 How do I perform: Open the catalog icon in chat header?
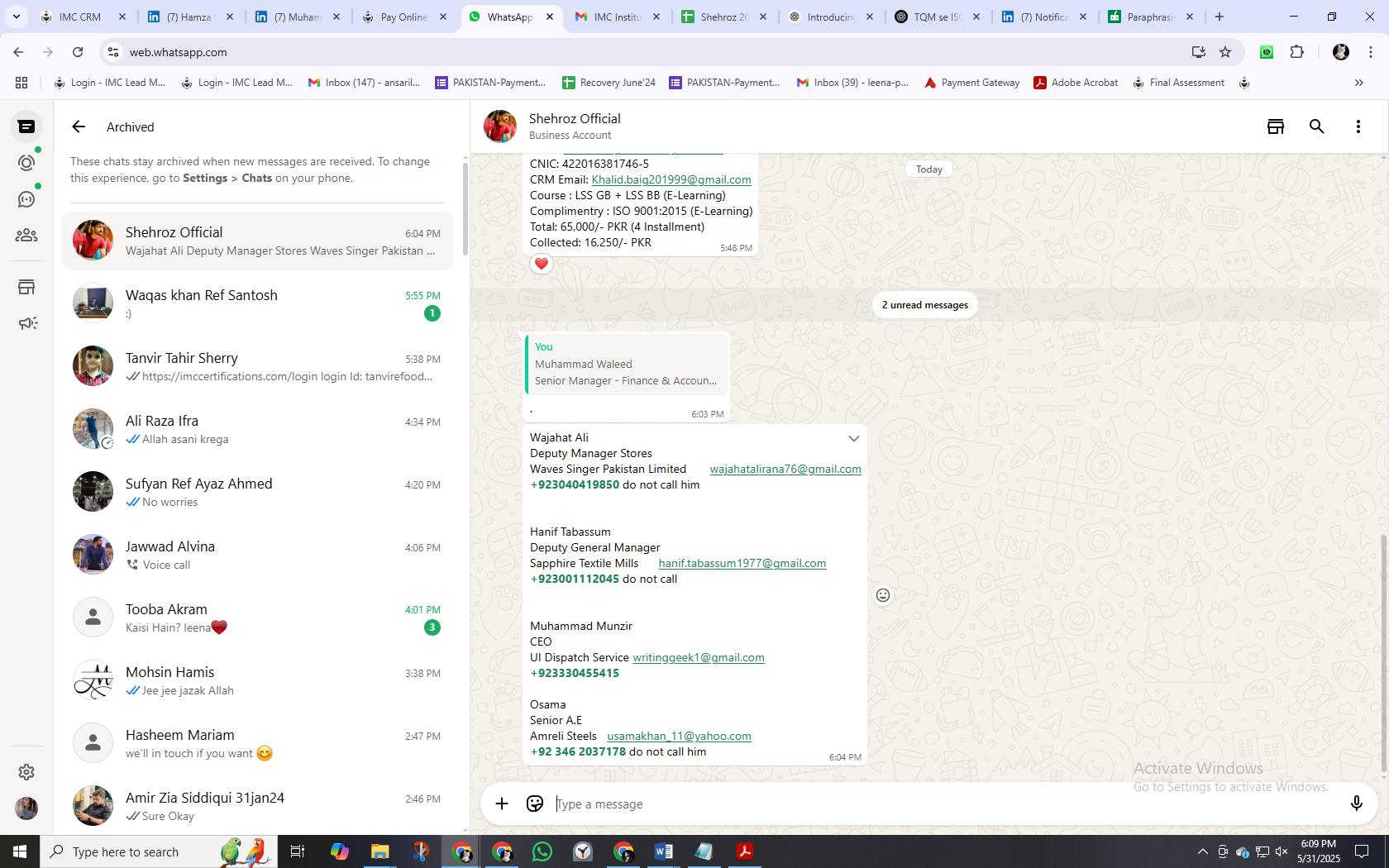(x=1276, y=126)
